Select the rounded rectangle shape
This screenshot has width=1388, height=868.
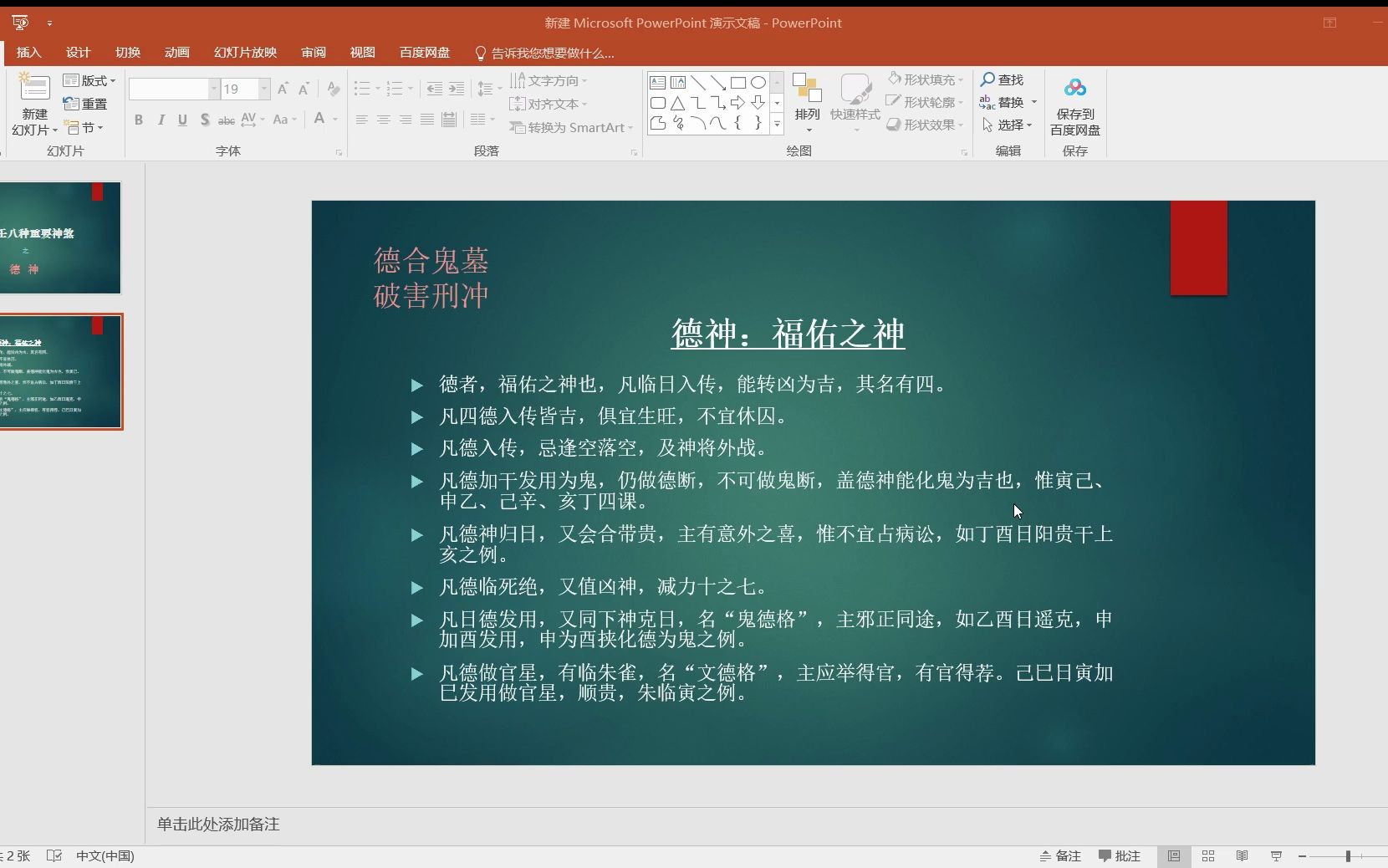(x=658, y=103)
